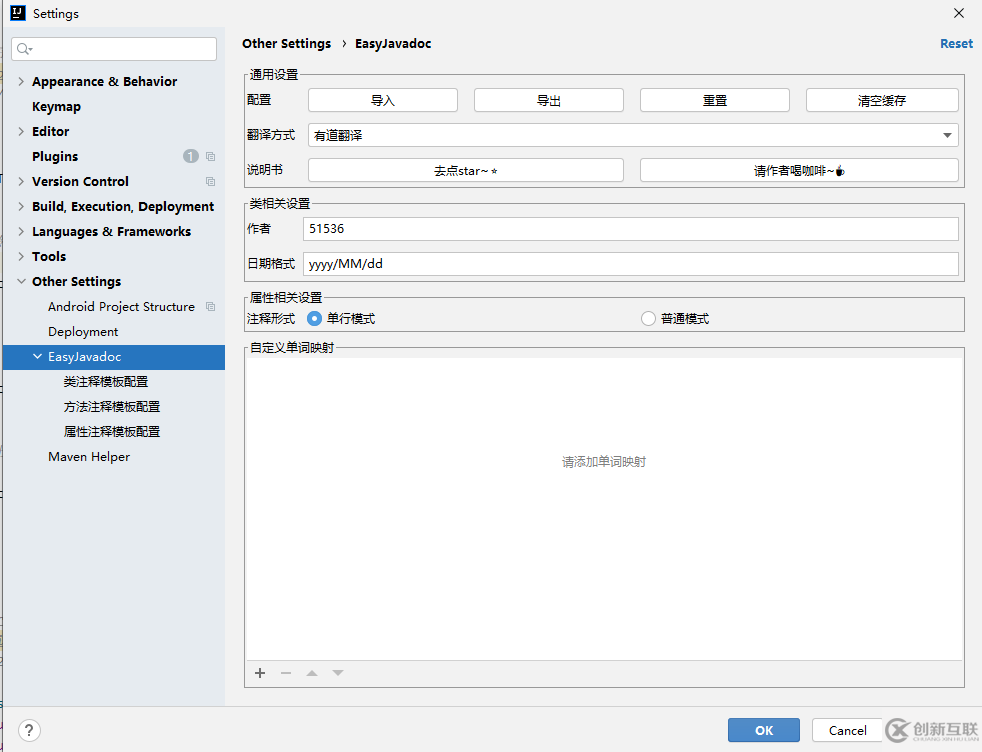Click the project-level icon beside Version Control
Image resolution: width=982 pixels, height=752 pixels.
210,182
